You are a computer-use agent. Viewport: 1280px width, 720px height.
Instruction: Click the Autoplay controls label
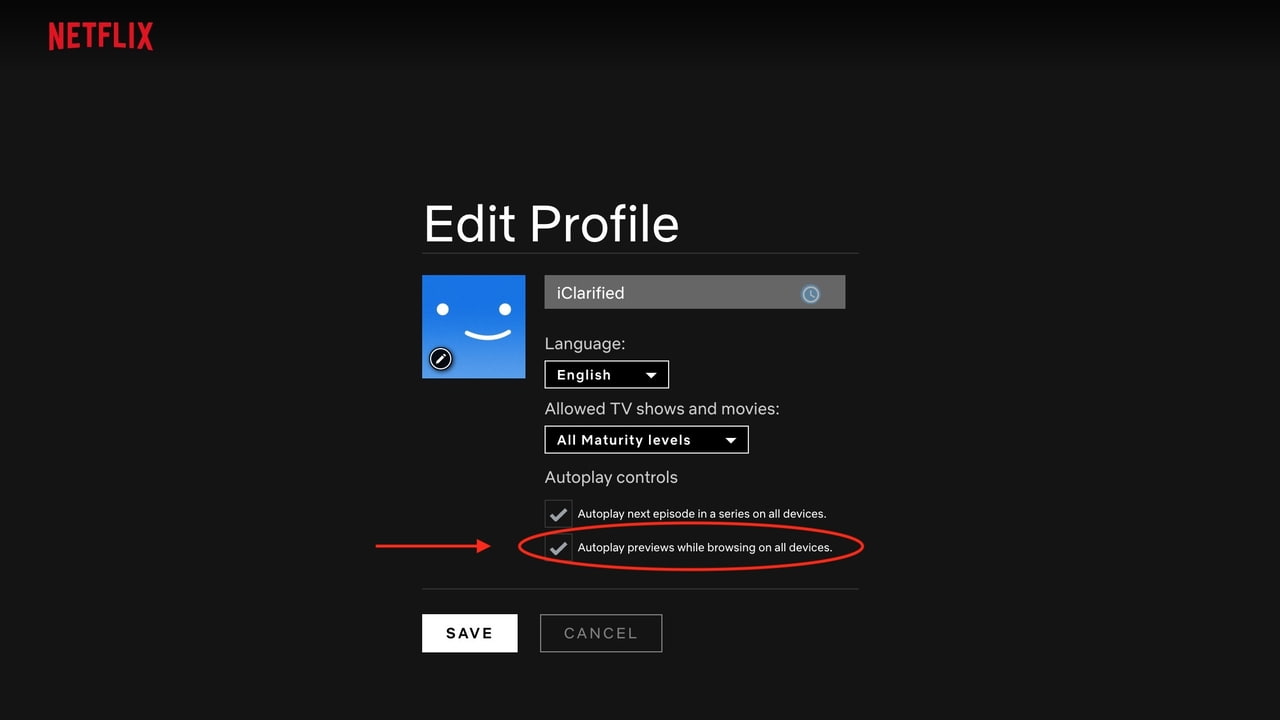point(611,477)
